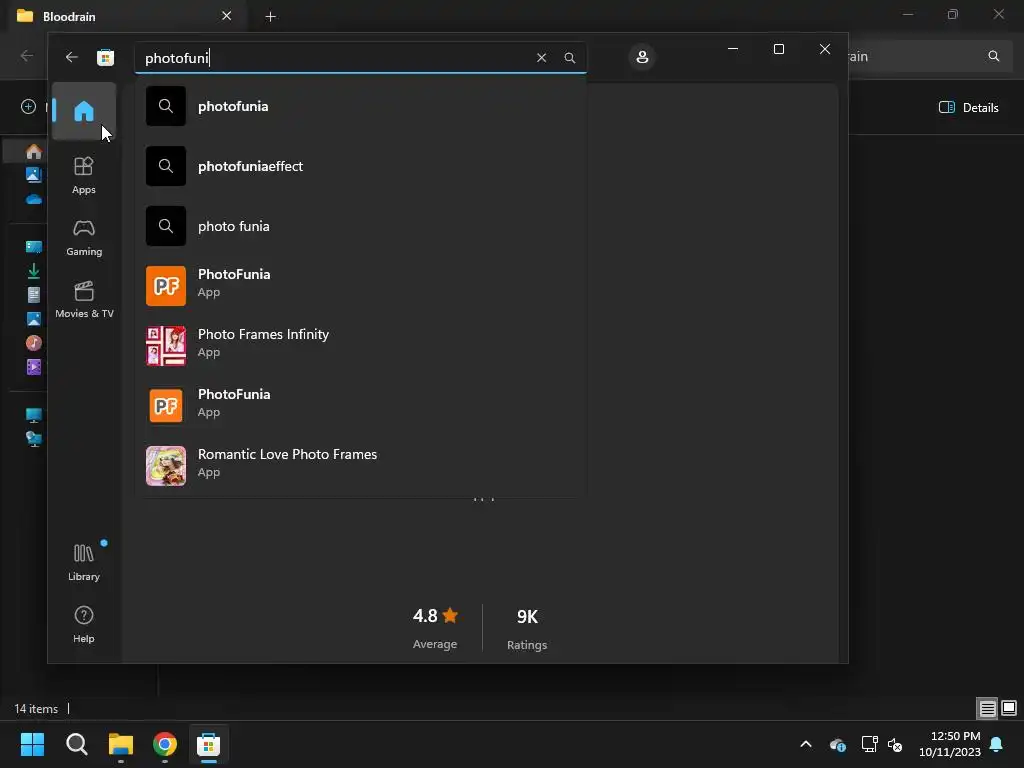Viewport: 1024px width, 768px height.
Task: Open Photo Frames Infinity app result
Action: pos(360,346)
